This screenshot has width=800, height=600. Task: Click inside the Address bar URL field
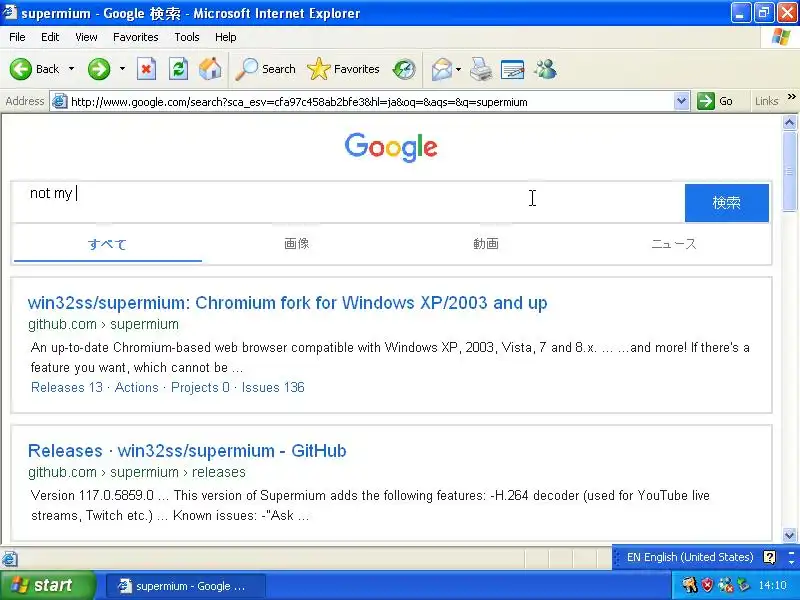click(370, 102)
